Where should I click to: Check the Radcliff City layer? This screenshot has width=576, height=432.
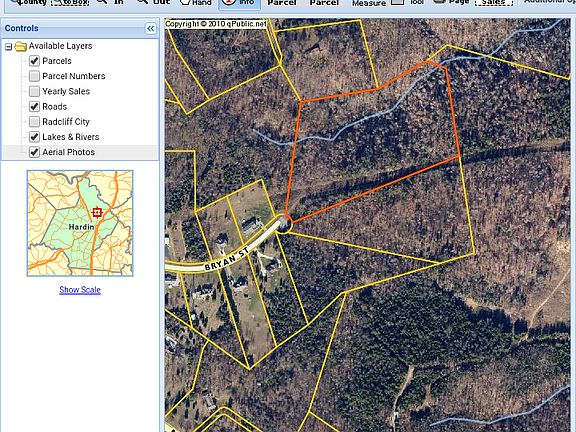(x=34, y=122)
